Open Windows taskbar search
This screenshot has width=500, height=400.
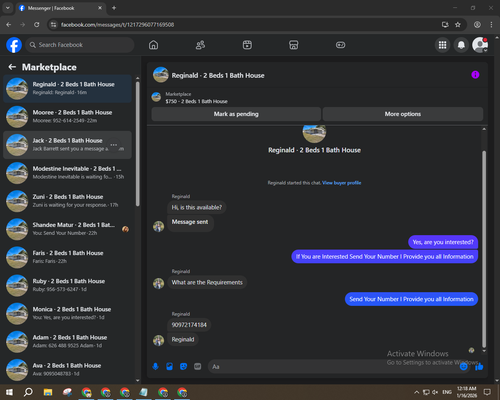point(28,392)
